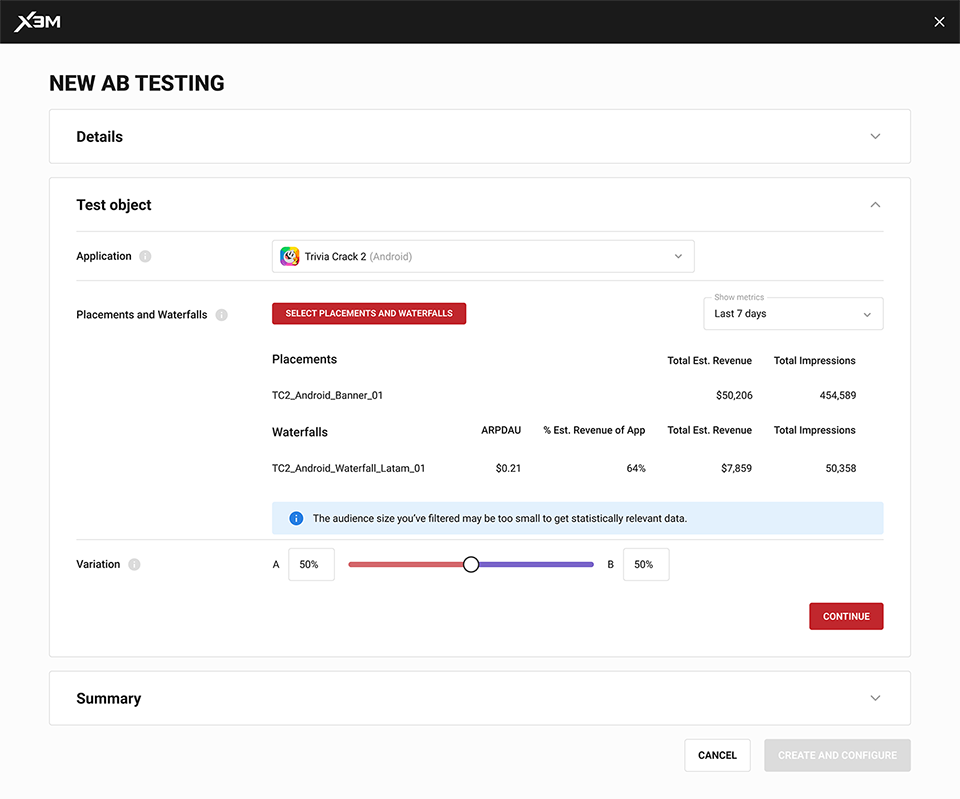This screenshot has width=960, height=799.
Task: Click the Placements Total Est. Revenue header
Action: coord(710,361)
